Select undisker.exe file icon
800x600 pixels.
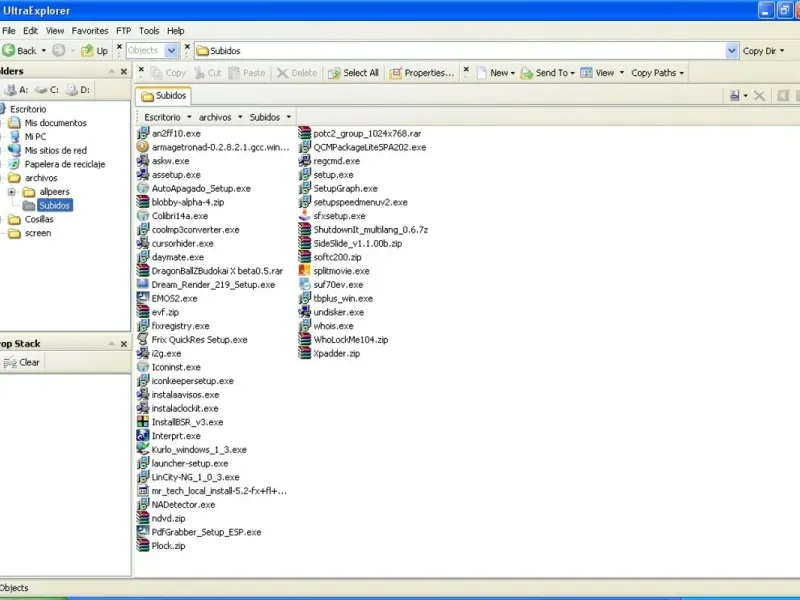pyautogui.click(x=305, y=312)
